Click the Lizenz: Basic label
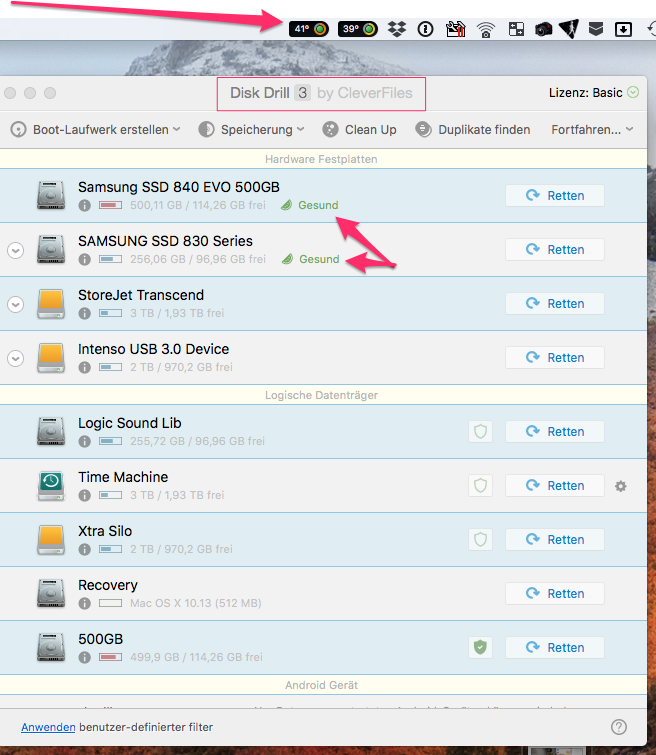Screen dimensions: 656x755 coord(586,93)
